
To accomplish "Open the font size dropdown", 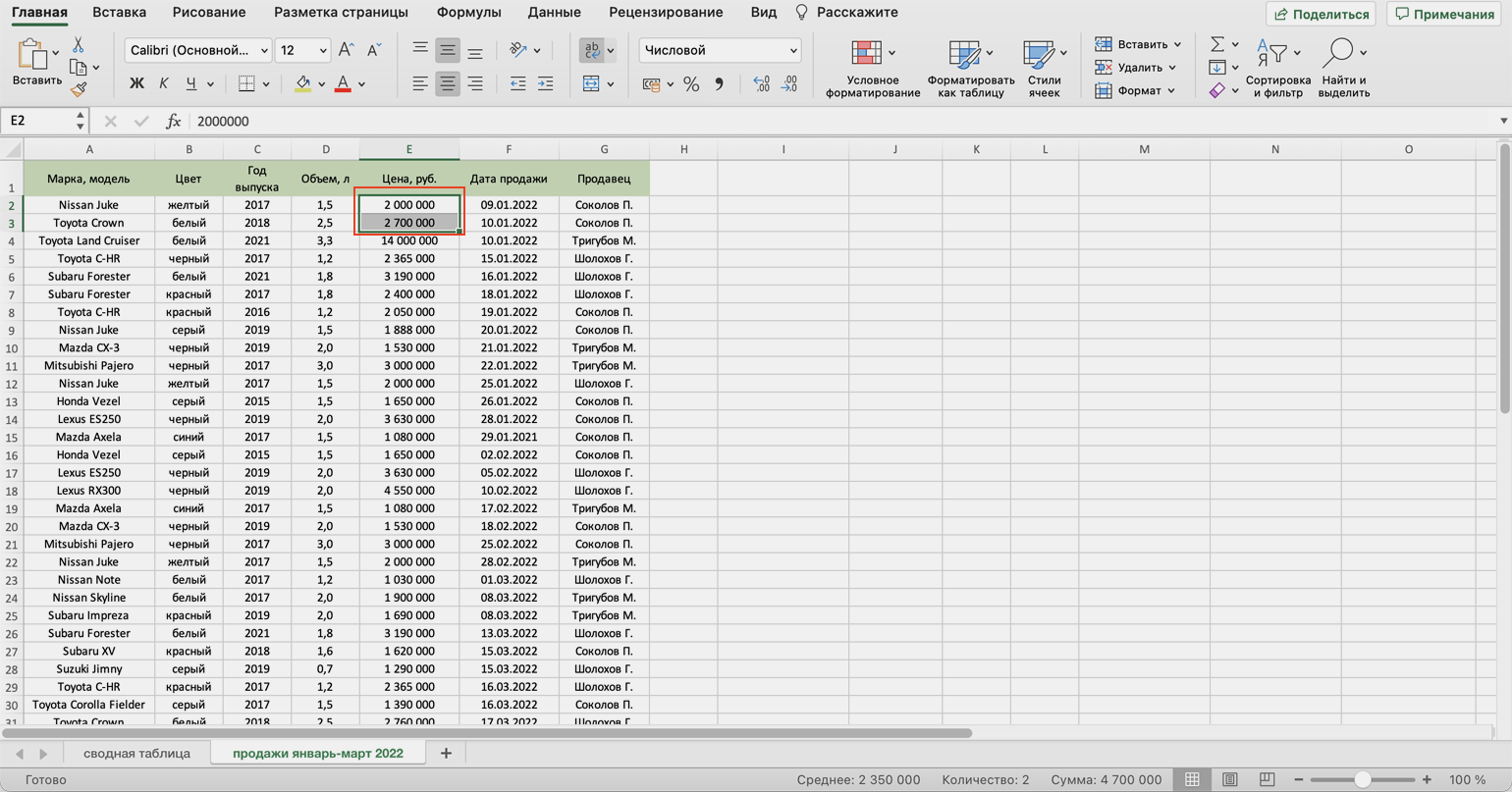I will click(302, 50).
